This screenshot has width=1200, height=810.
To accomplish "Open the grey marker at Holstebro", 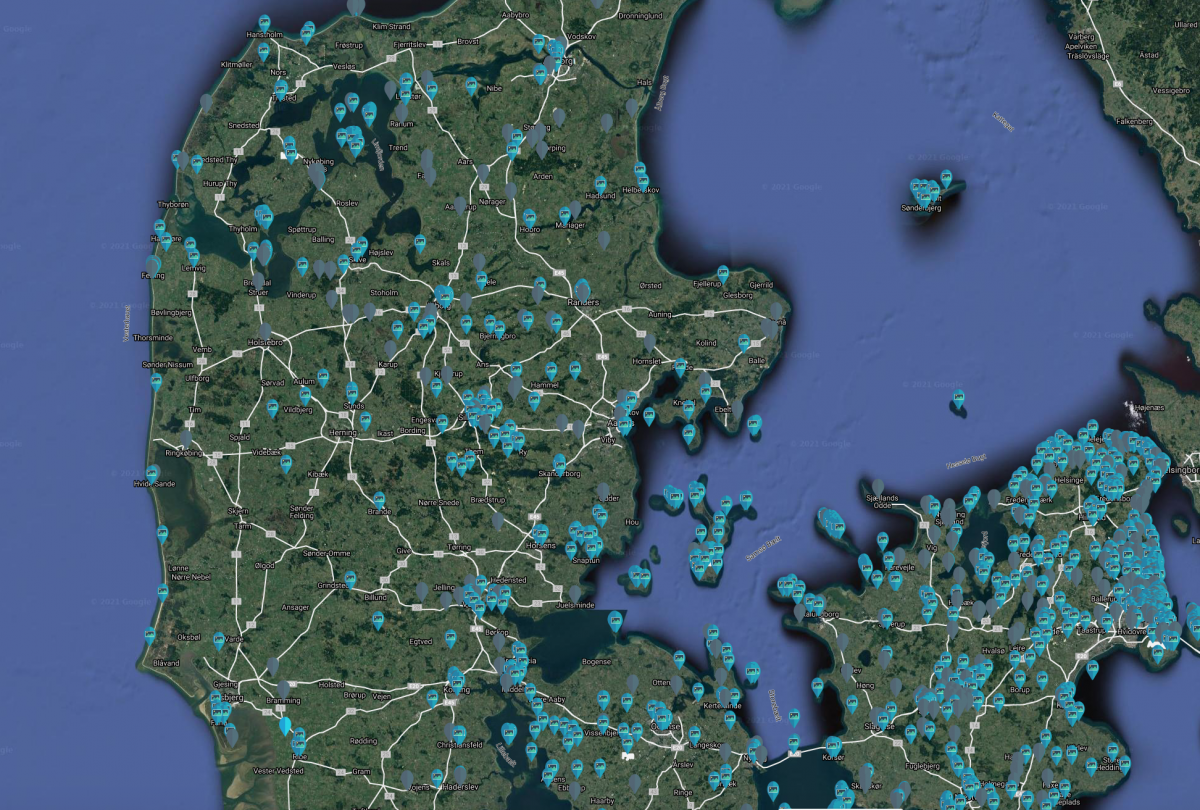I will [265, 330].
